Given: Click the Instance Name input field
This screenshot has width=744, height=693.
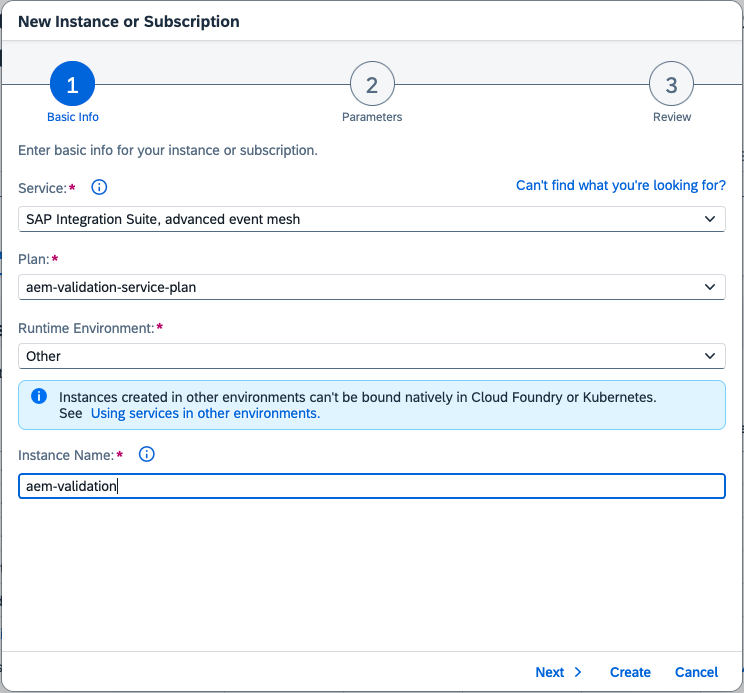Looking at the screenshot, I should click(x=372, y=486).
